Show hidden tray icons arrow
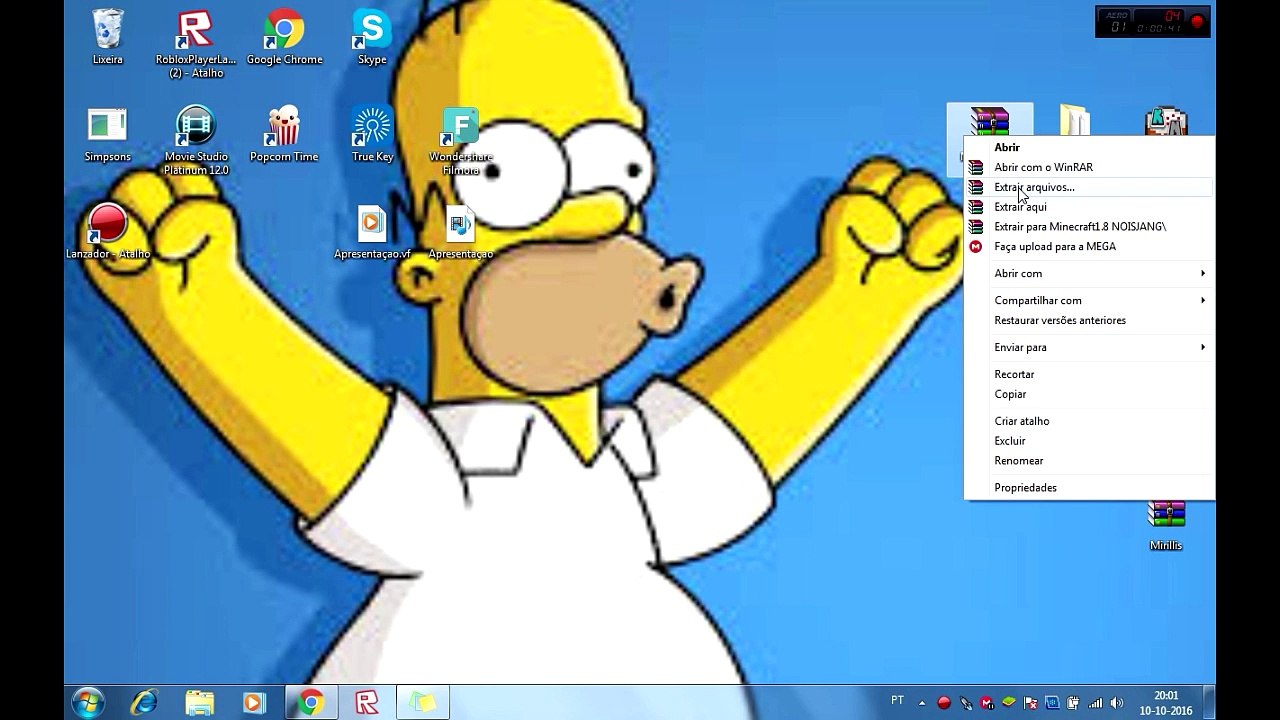Screen dimensions: 1280x720 (922, 703)
